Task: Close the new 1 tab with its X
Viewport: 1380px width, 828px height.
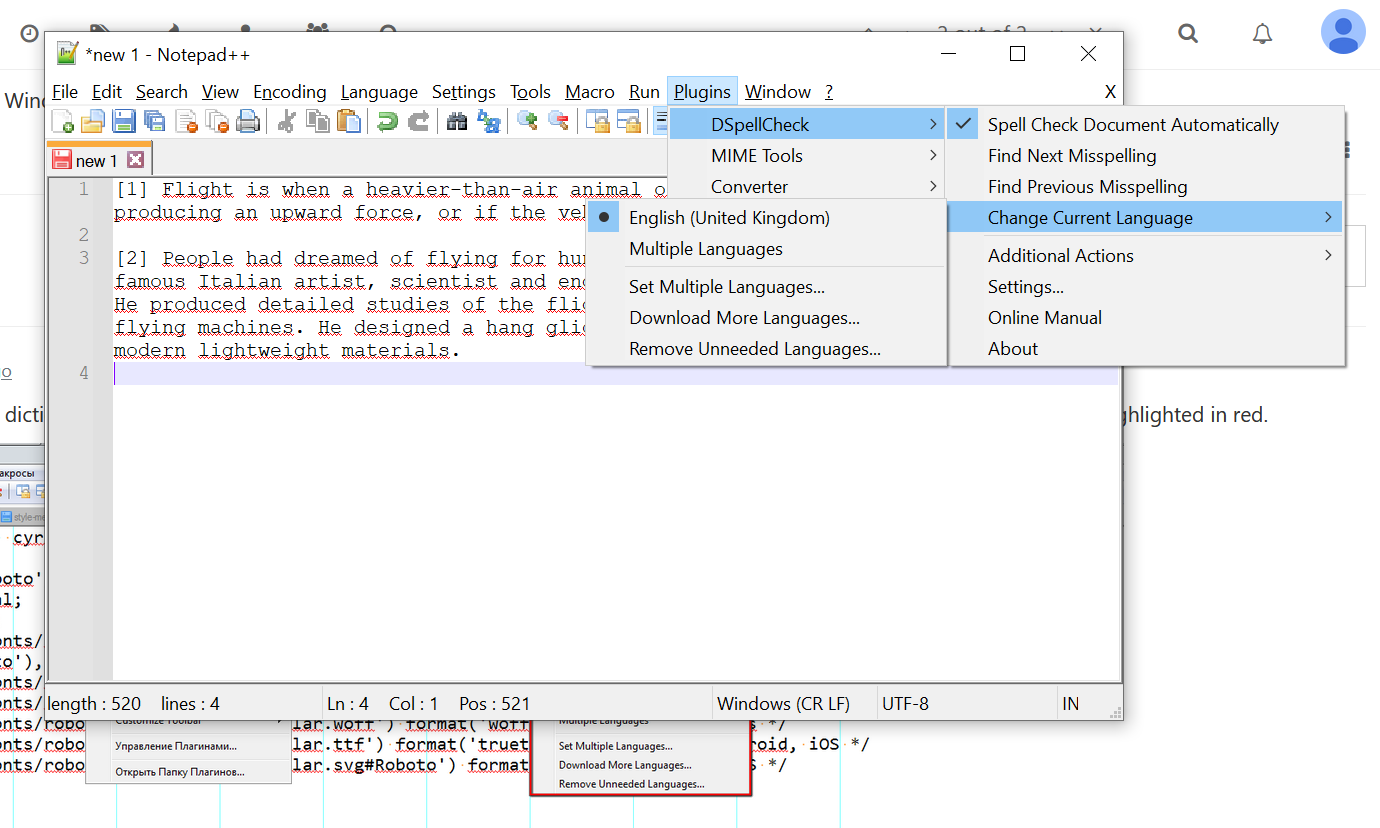Action: tap(135, 160)
